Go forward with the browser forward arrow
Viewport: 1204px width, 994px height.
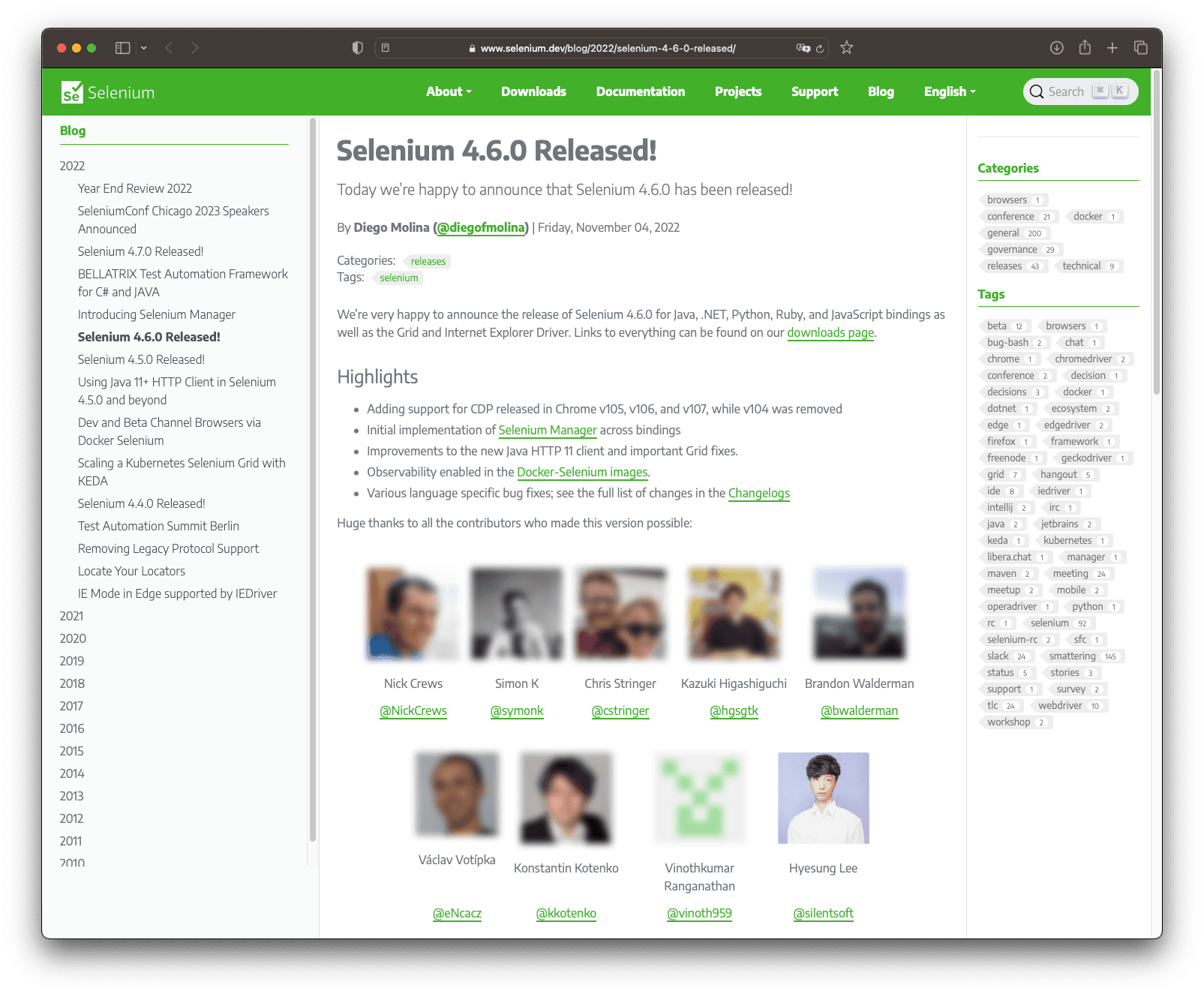click(195, 48)
